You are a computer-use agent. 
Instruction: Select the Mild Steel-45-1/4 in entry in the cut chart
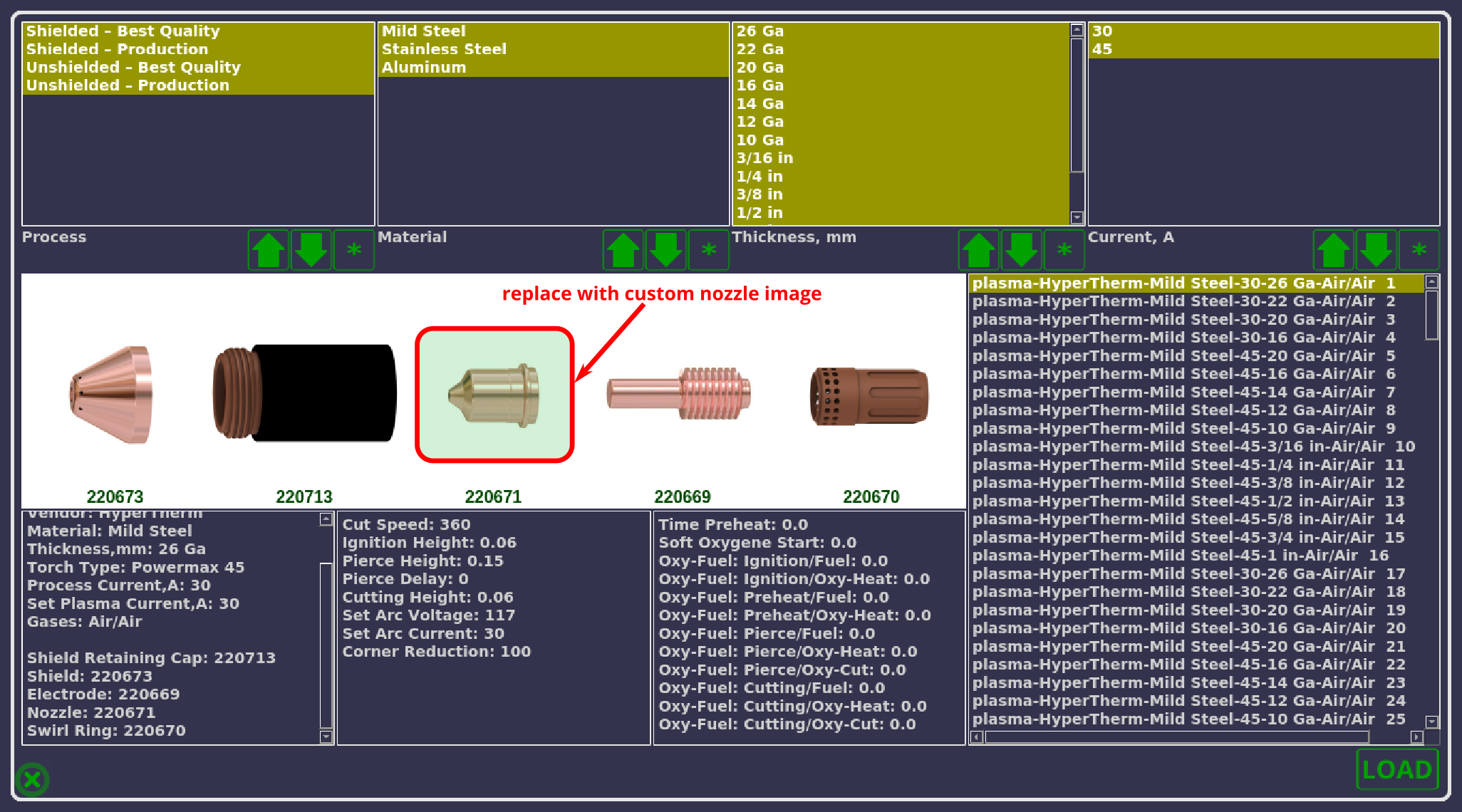coord(1187,465)
